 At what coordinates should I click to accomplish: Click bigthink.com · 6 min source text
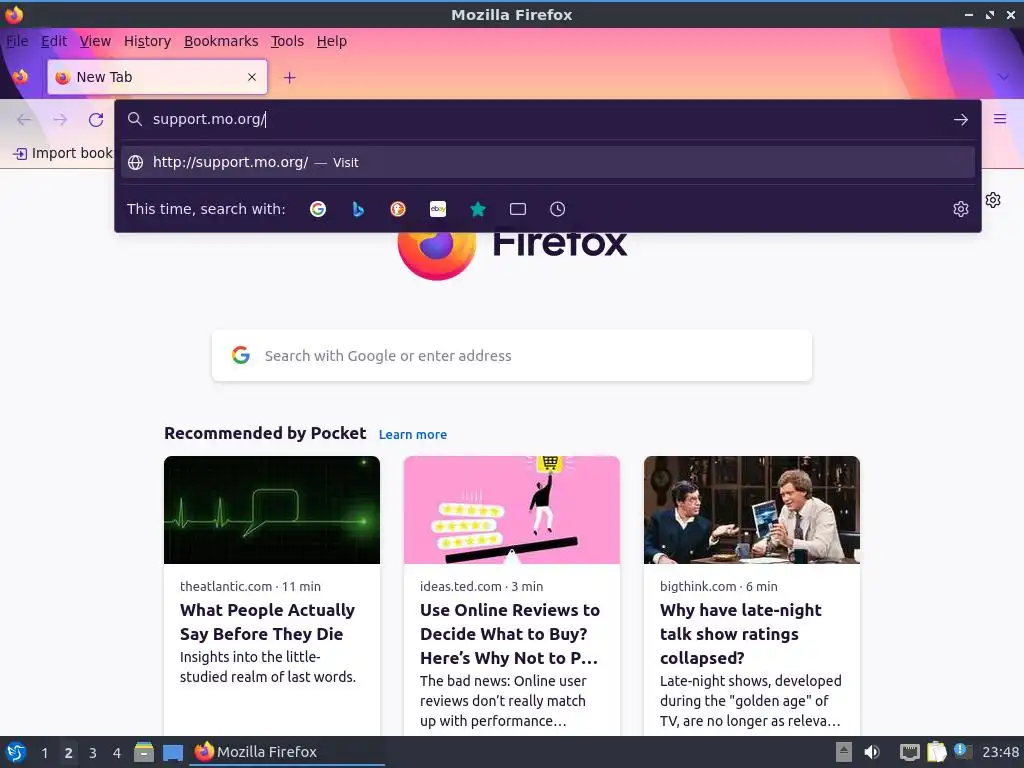pos(718,586)
